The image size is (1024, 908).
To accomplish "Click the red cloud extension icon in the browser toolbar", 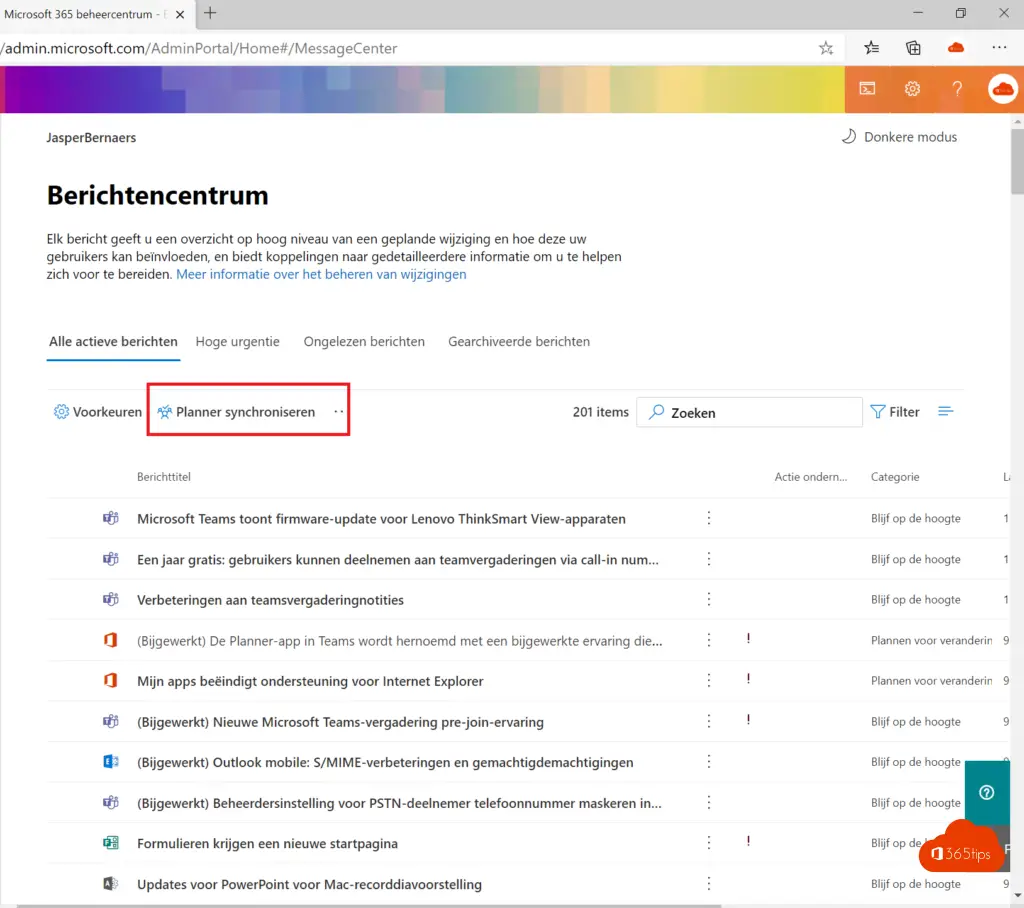I will [956, 48].
